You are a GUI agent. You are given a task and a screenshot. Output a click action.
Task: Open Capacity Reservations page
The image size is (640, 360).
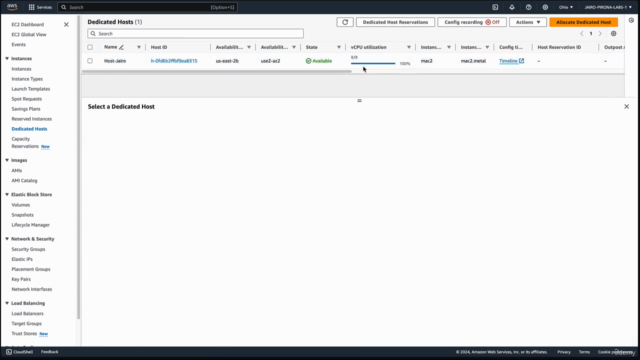tap(25, 142)
